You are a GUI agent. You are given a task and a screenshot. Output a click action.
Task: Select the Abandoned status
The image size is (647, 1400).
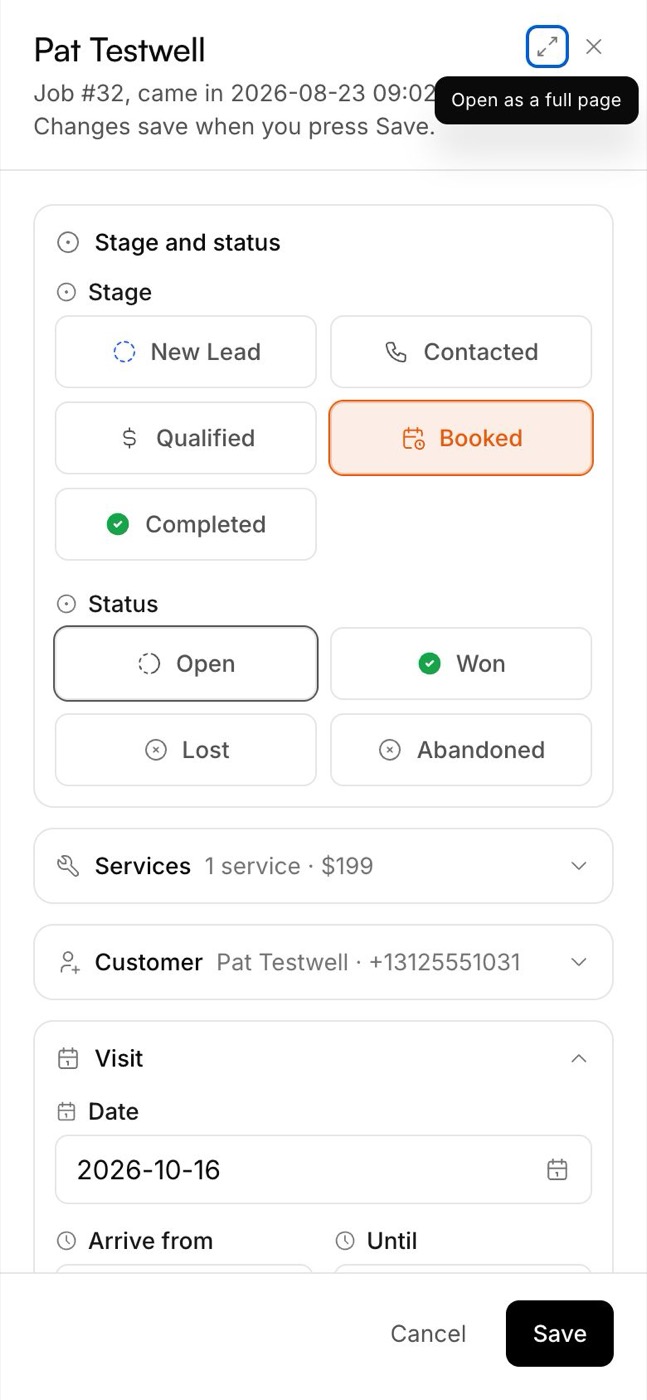click(461, 750)
